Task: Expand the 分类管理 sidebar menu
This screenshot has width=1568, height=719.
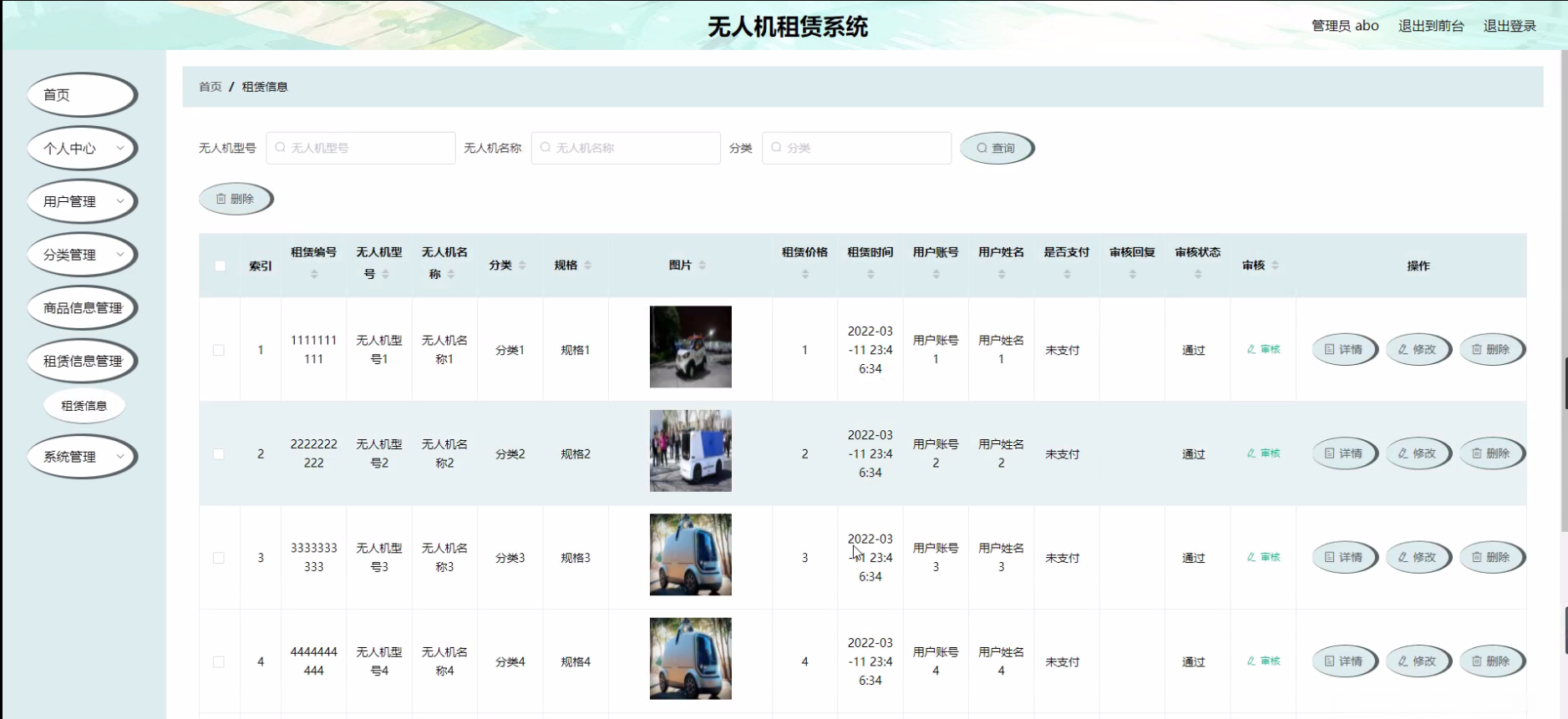Action: coord(82,255)
